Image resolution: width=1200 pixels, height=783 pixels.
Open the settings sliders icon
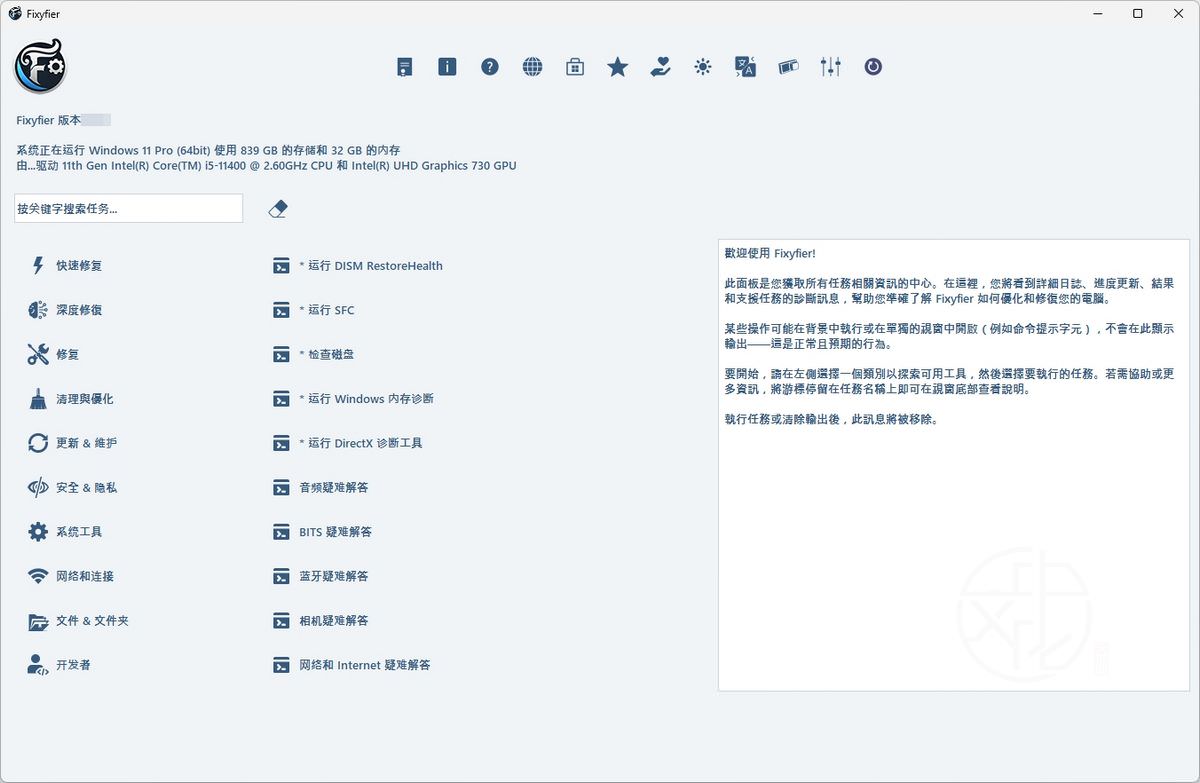coord(830,66)
